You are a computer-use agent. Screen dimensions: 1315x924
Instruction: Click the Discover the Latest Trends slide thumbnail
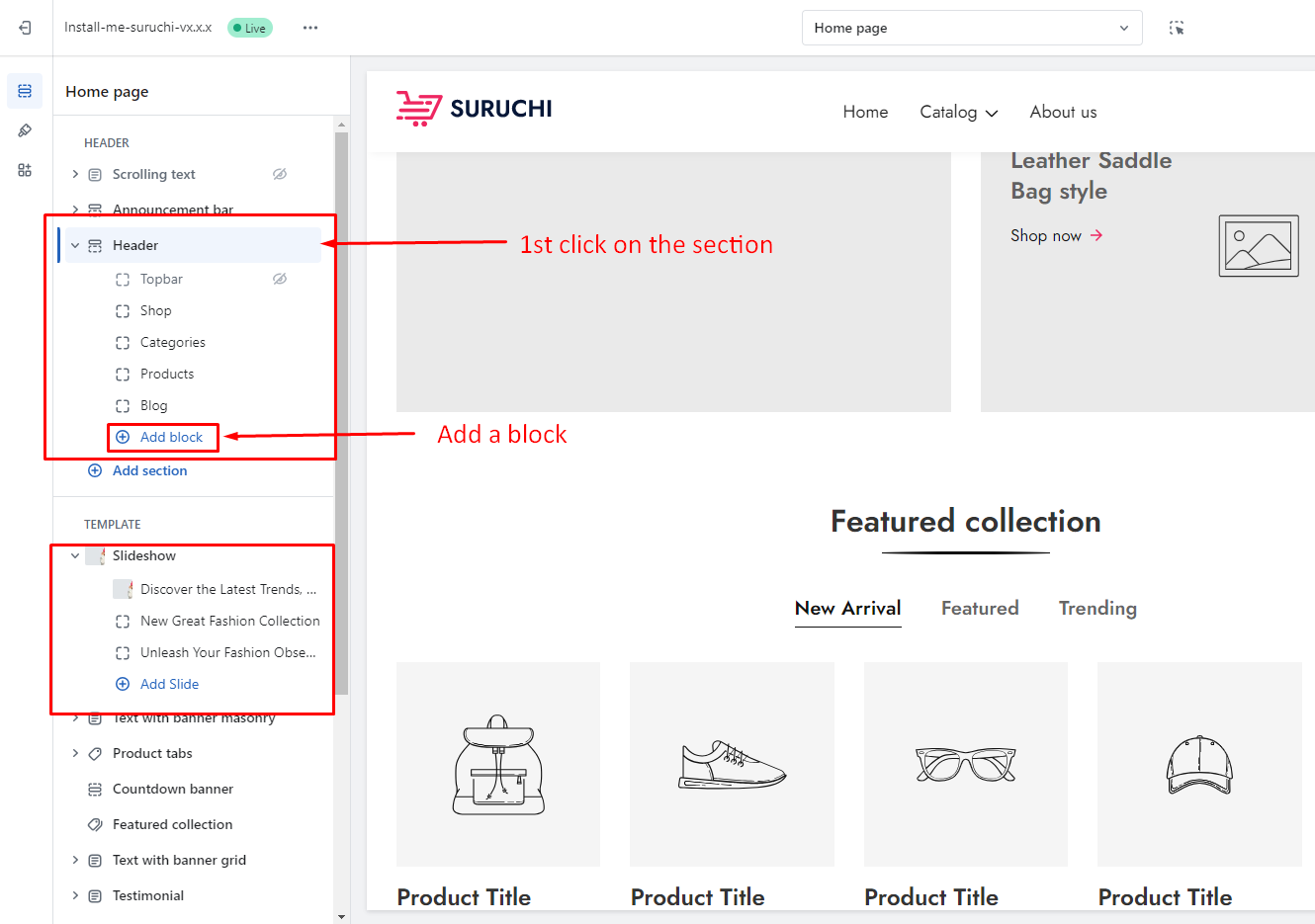click(x=123, y=590)
